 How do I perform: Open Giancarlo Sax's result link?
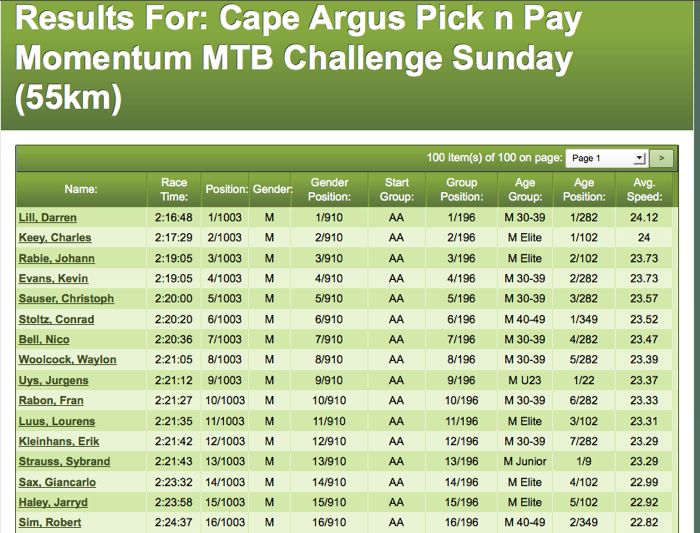tap(56, 482)
